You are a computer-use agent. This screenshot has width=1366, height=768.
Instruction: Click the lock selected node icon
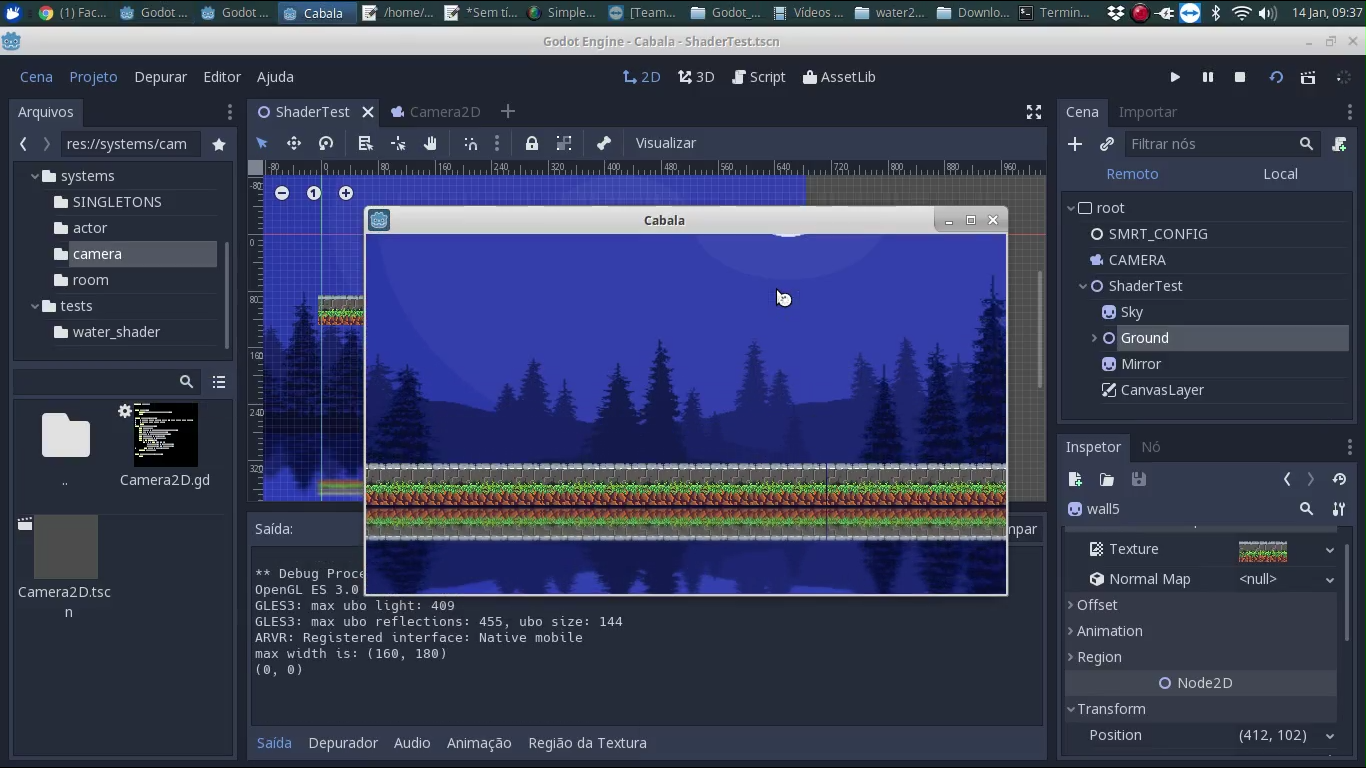pos(532,143)
